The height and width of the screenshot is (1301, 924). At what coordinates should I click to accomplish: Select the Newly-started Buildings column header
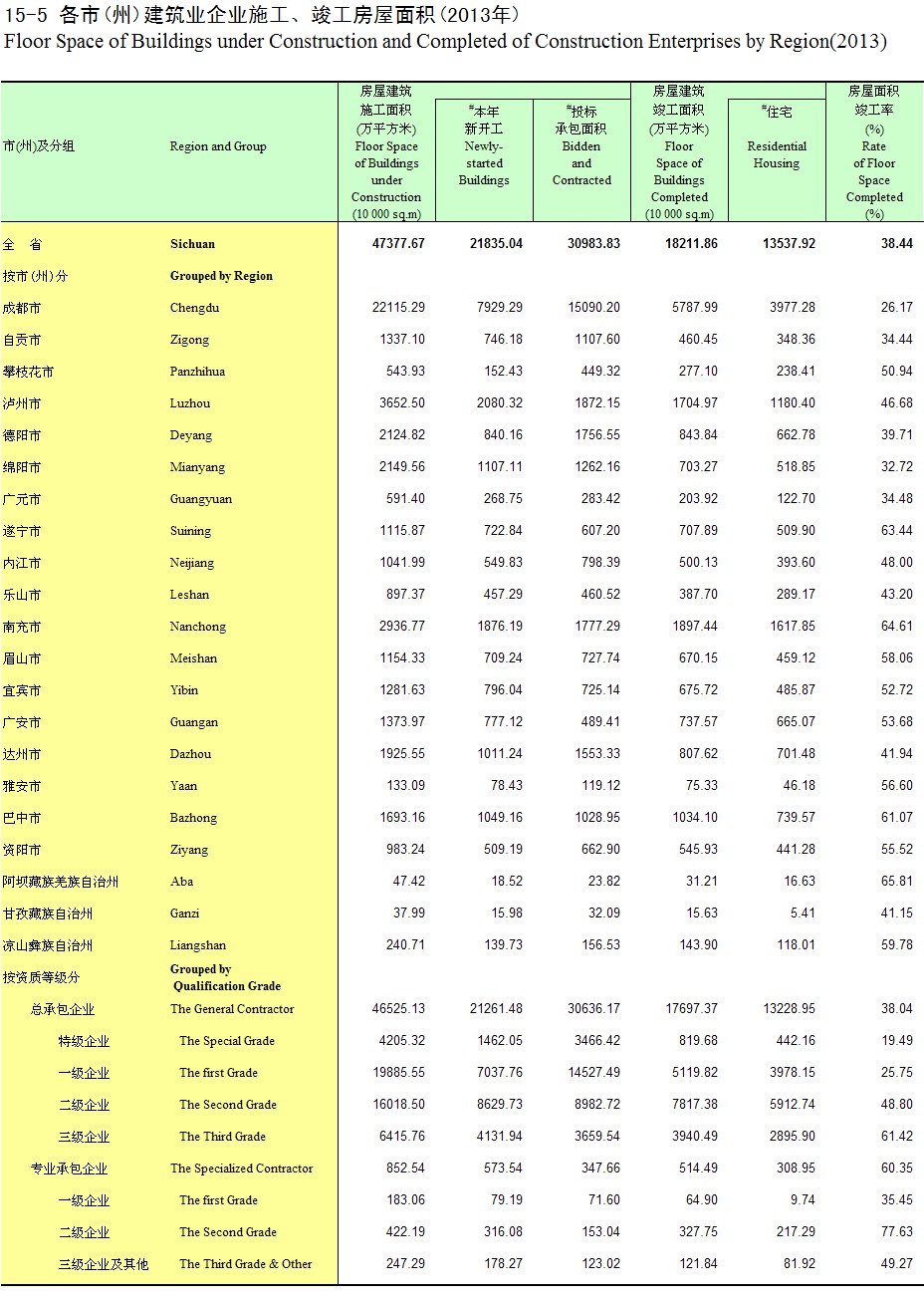[x=484, y=145]
